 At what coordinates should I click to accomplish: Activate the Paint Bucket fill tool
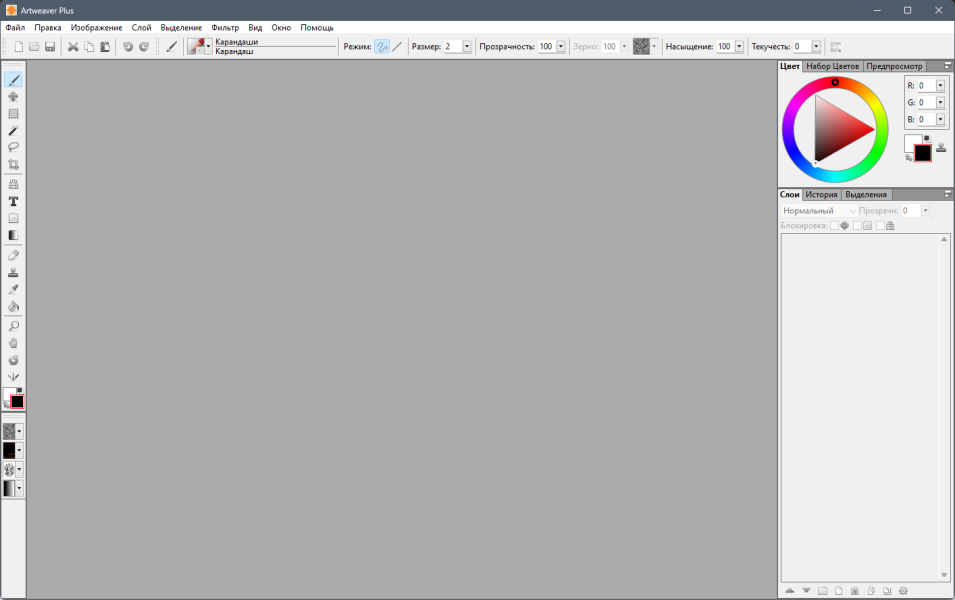[x=13, y=306]
